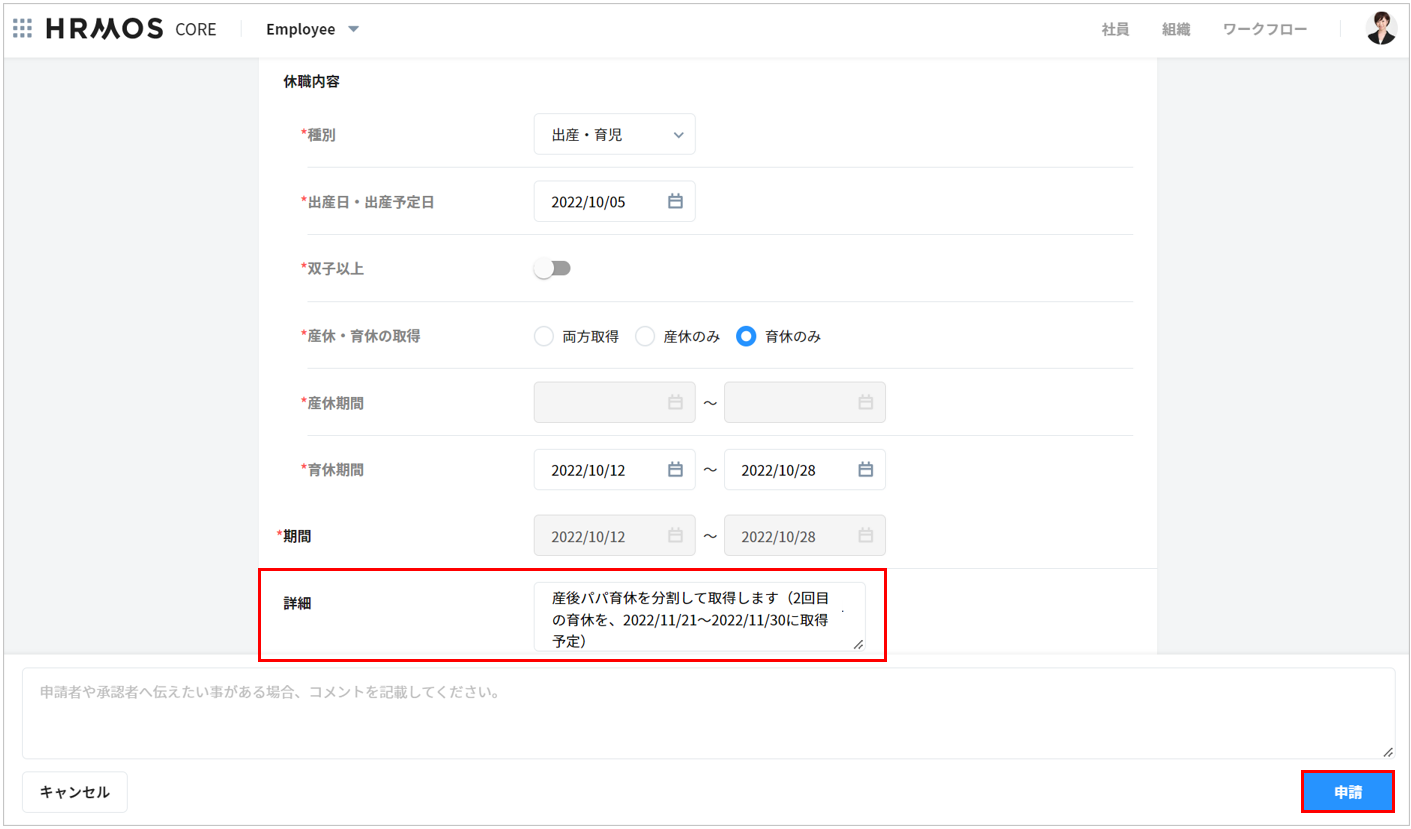The image size is (1411, 829).
Task: Click calendar icon in 産休期間 end field
Action: (x=865, y=402)
